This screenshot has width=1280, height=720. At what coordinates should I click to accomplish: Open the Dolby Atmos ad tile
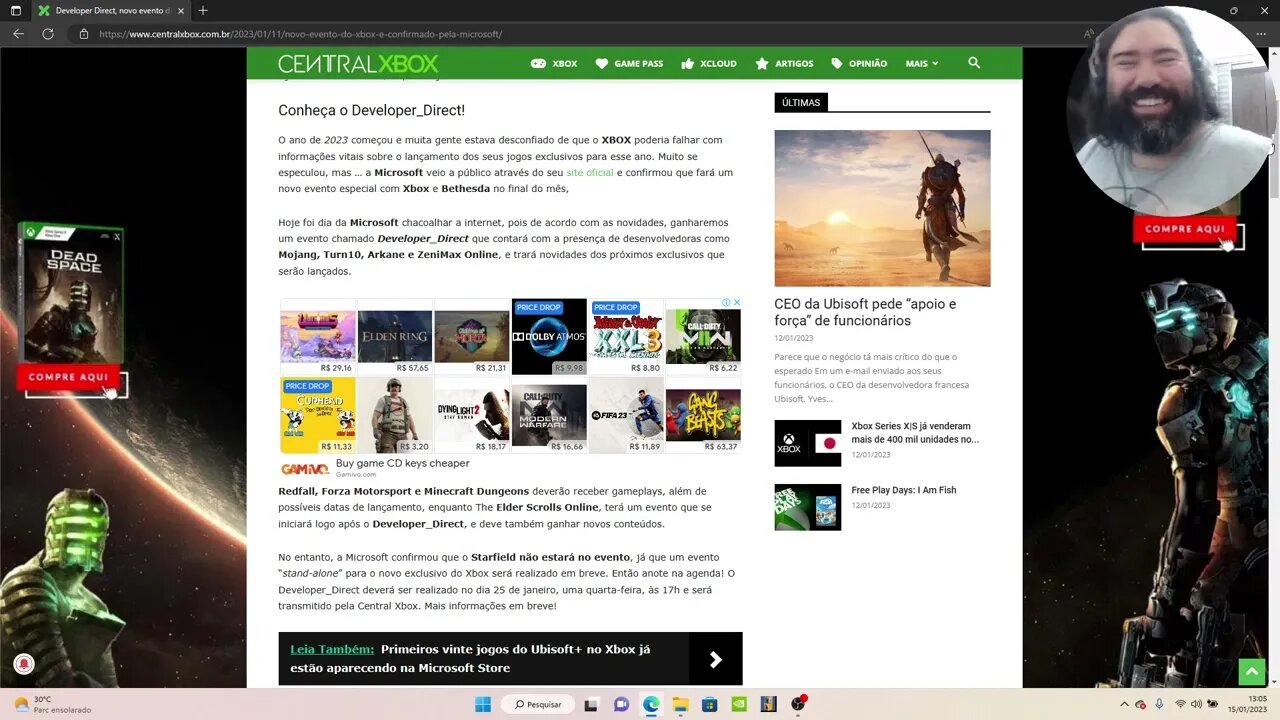[549, 337]
